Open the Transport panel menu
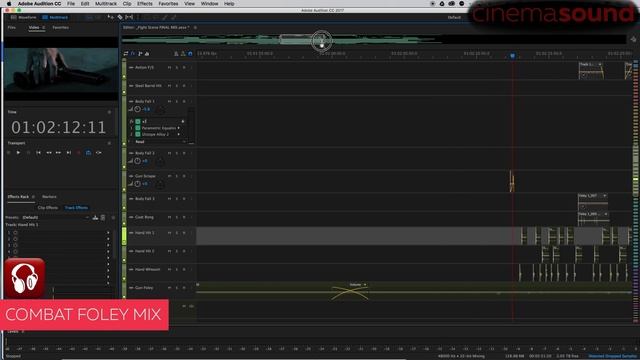This screenshot has height=360, width=640. tap(109, 143)
